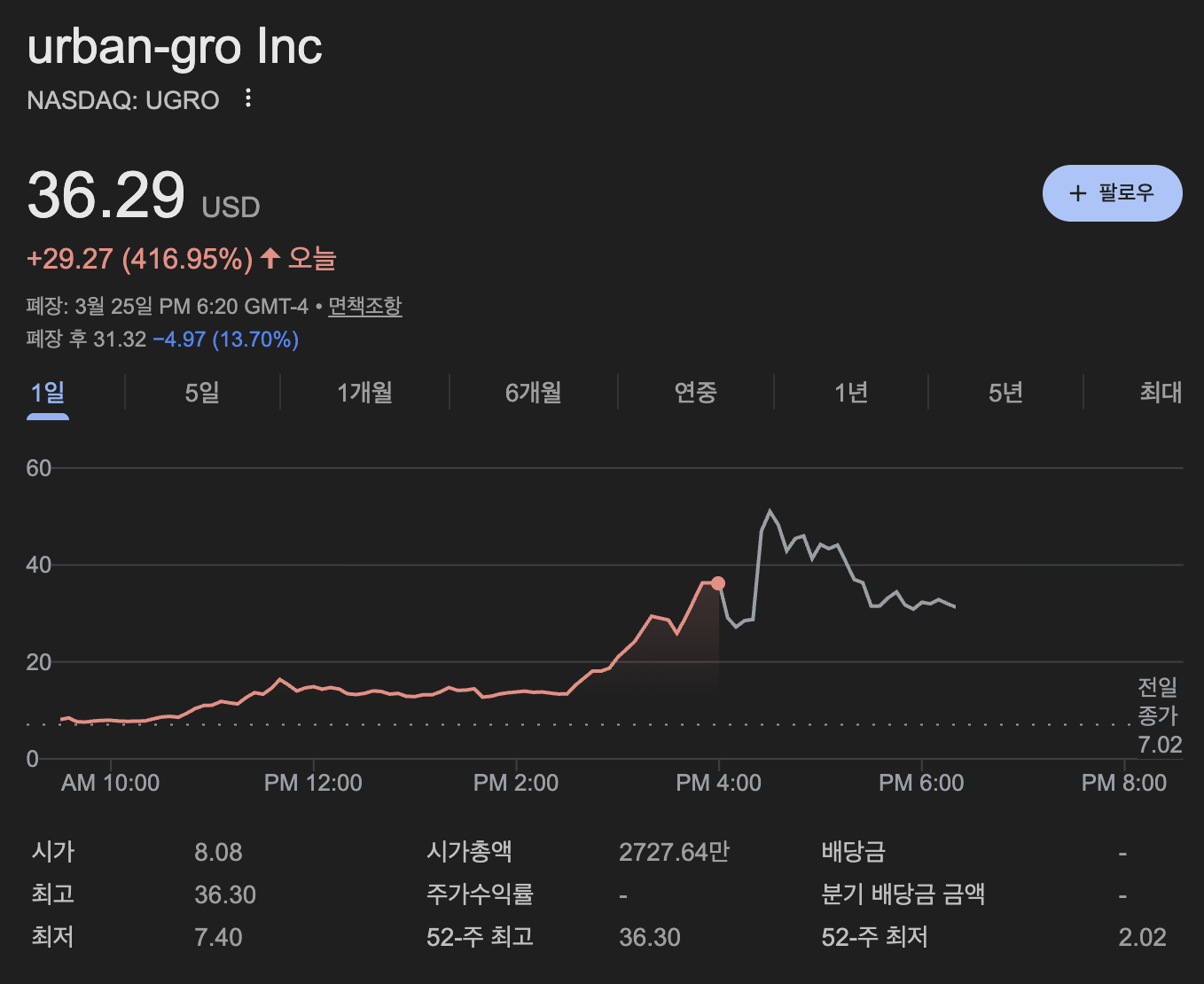This screenshot has width=1204, height=984.
Task: Click the 36.29 current price
Action: [x=106, y=195]
